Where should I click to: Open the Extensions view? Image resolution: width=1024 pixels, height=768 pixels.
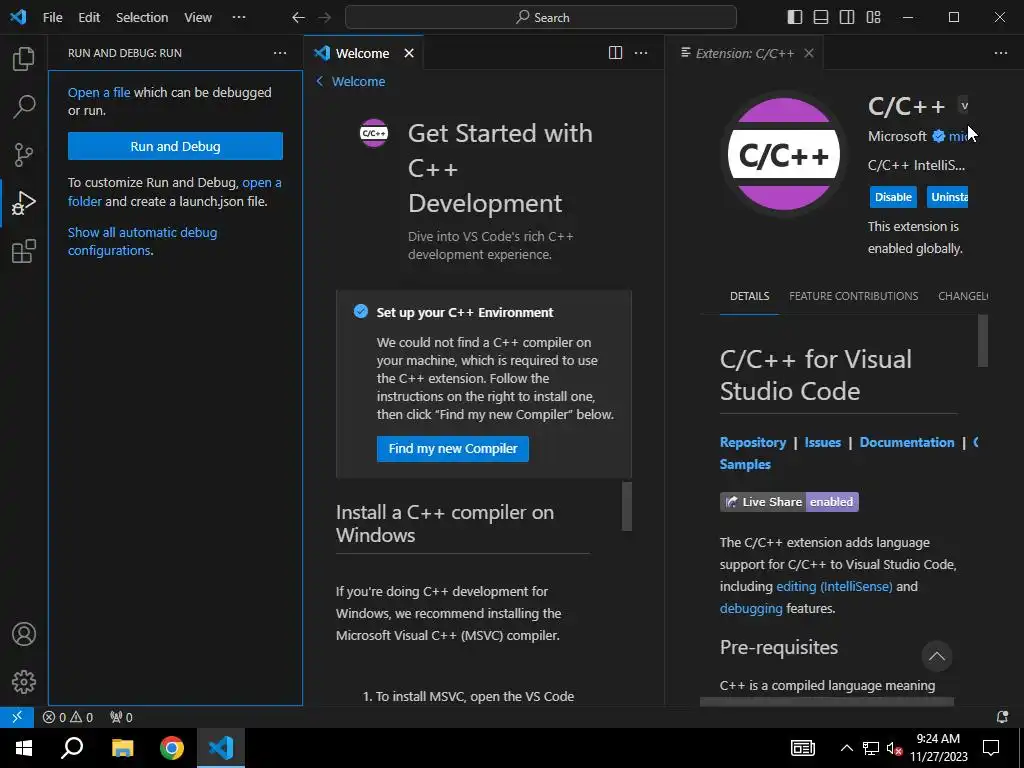pos(24,251)
